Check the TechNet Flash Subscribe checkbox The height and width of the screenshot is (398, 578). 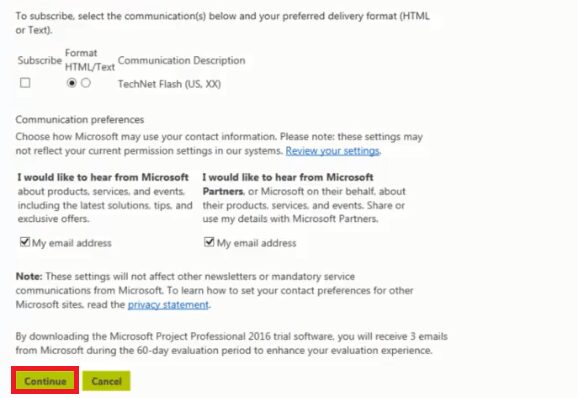(x=25, y=83)
